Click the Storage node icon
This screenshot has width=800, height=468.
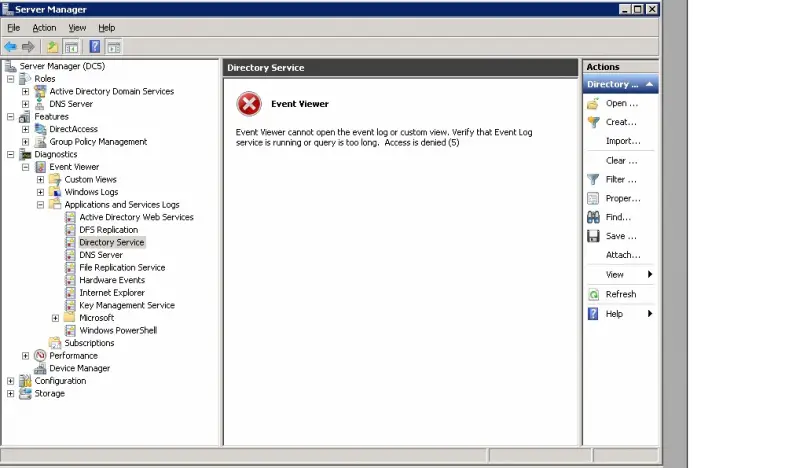tap(25, 393)
